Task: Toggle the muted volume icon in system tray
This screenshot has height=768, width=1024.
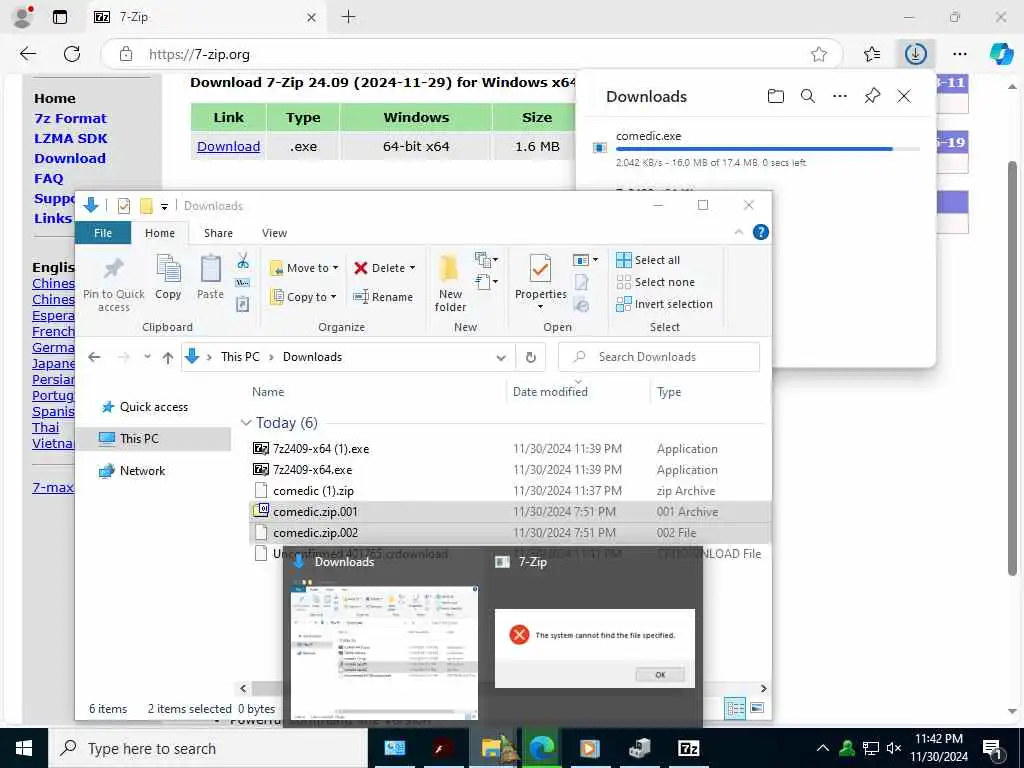Action: 894,748
